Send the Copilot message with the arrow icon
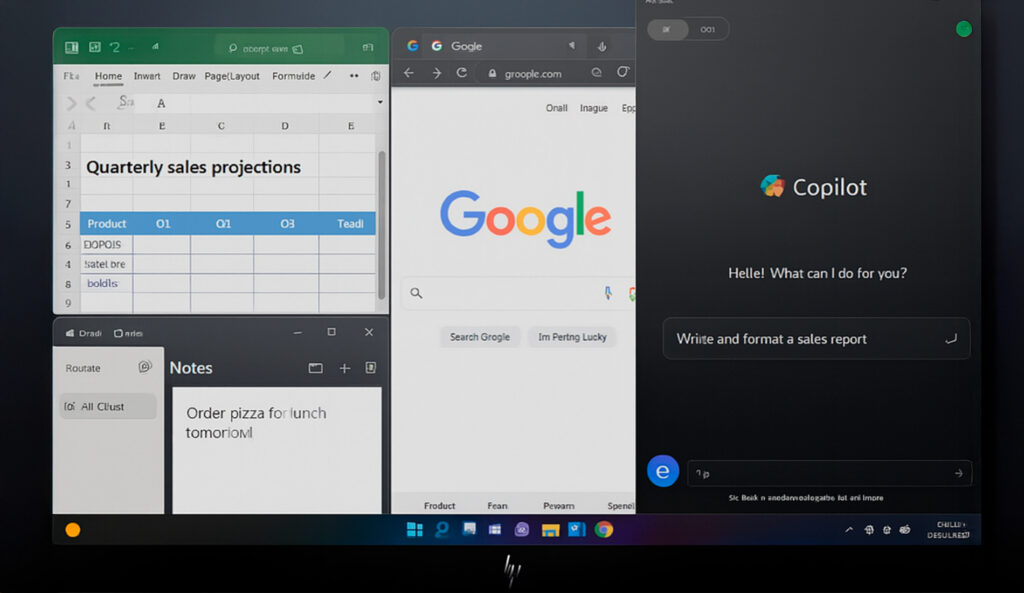Screen dimensions: 1024x593 (x=958, y=473)
